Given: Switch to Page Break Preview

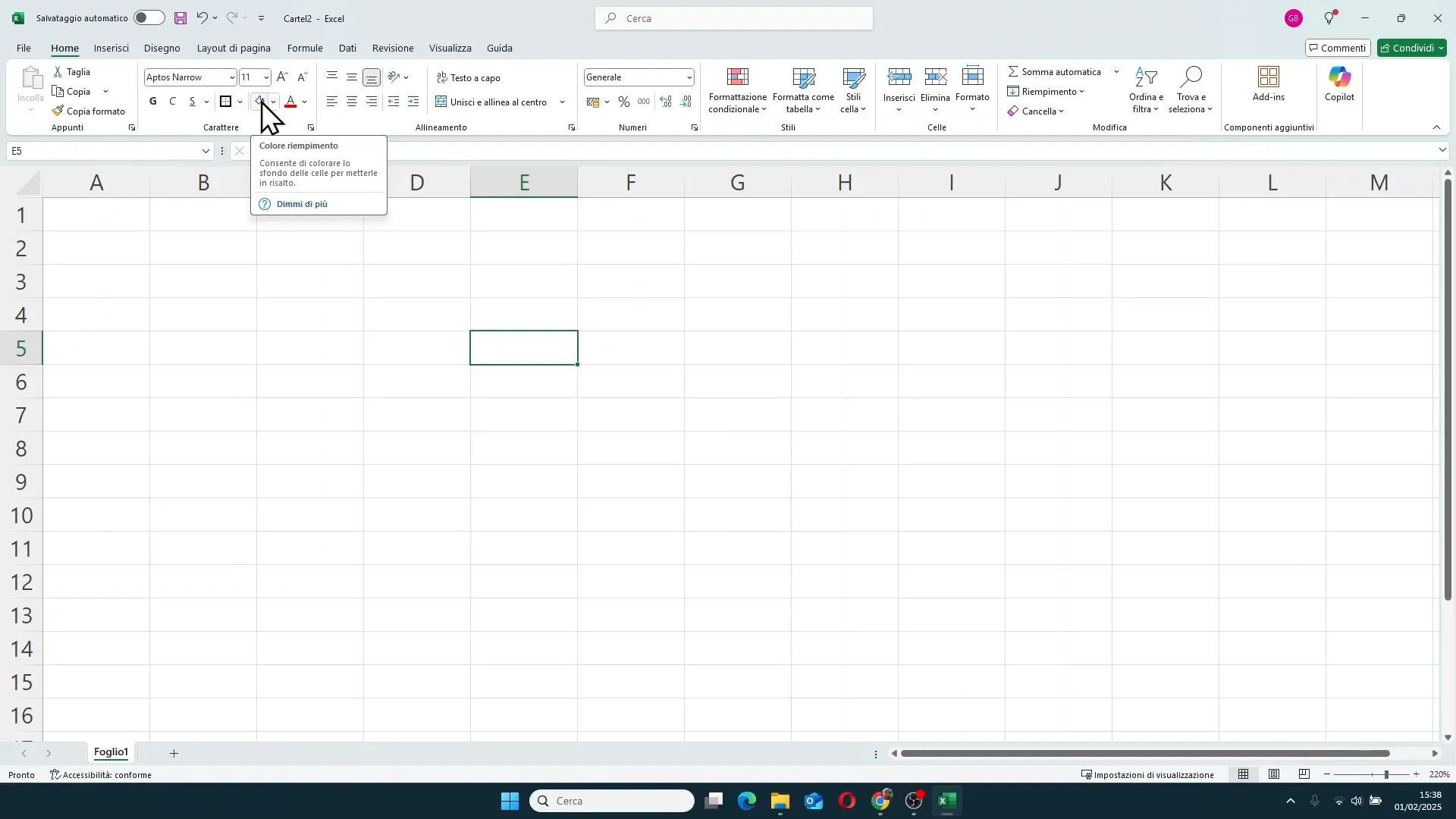Looking at the screenshot, I should pos(1304,774).
